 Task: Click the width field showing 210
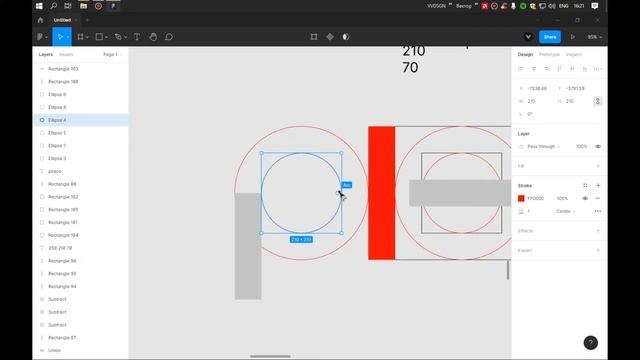point(536,101)
